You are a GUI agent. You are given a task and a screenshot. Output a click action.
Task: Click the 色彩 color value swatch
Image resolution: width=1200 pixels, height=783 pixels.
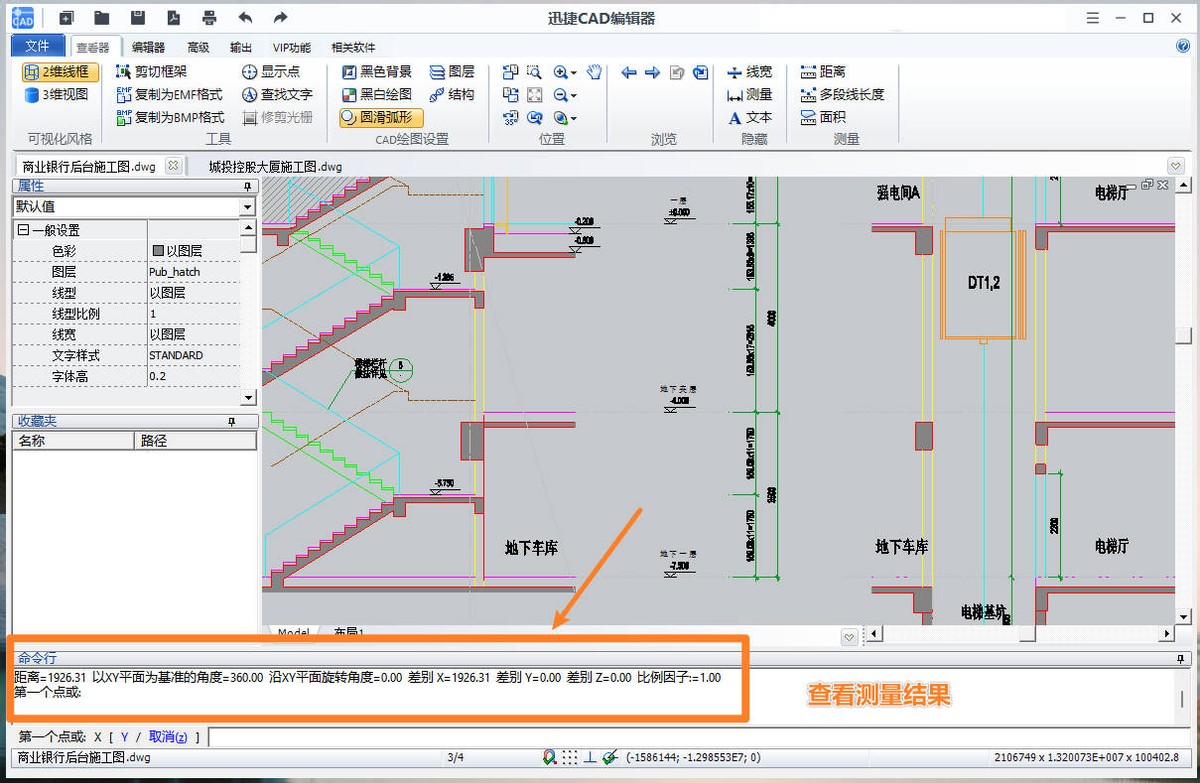tap(160, 250)
